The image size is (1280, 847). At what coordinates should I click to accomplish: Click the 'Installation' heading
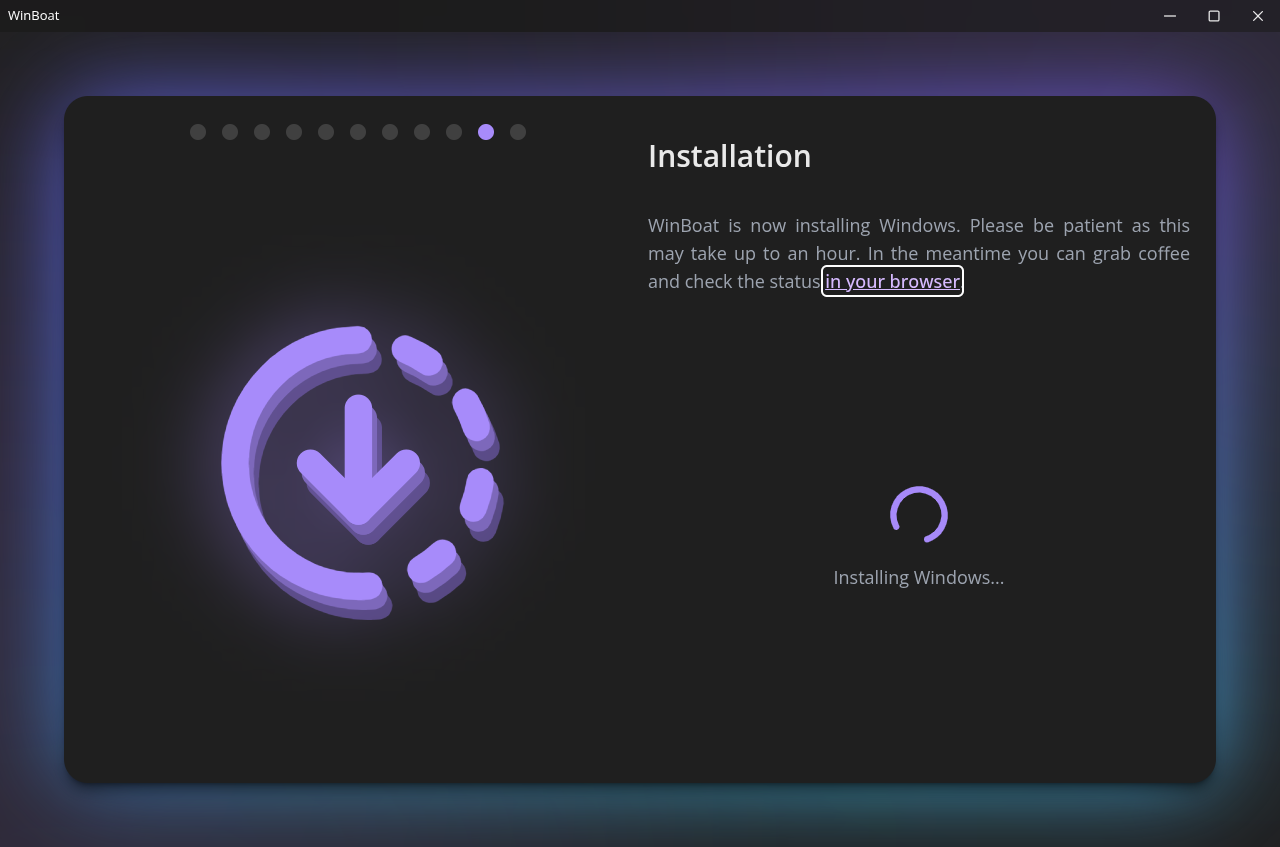pyautogui.click(x=729, y=156)
